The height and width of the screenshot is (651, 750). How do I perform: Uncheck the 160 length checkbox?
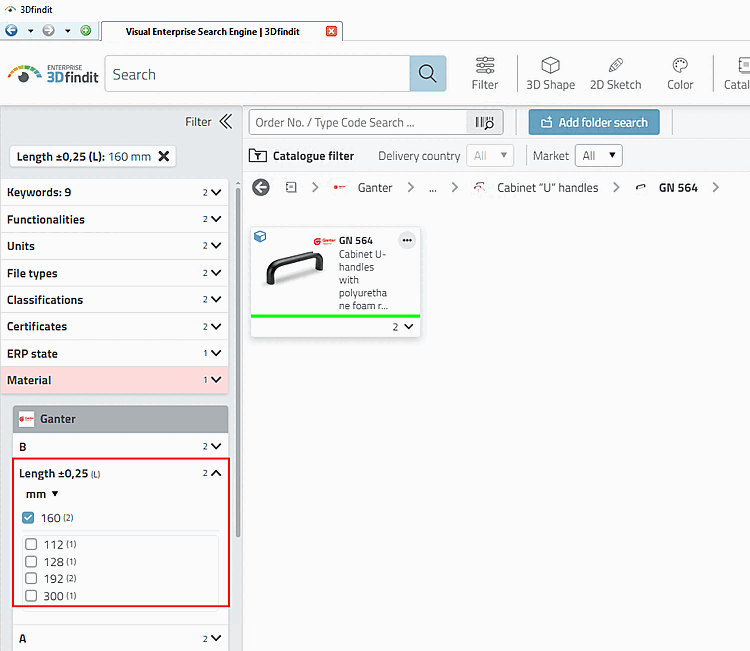coord(28,518)
